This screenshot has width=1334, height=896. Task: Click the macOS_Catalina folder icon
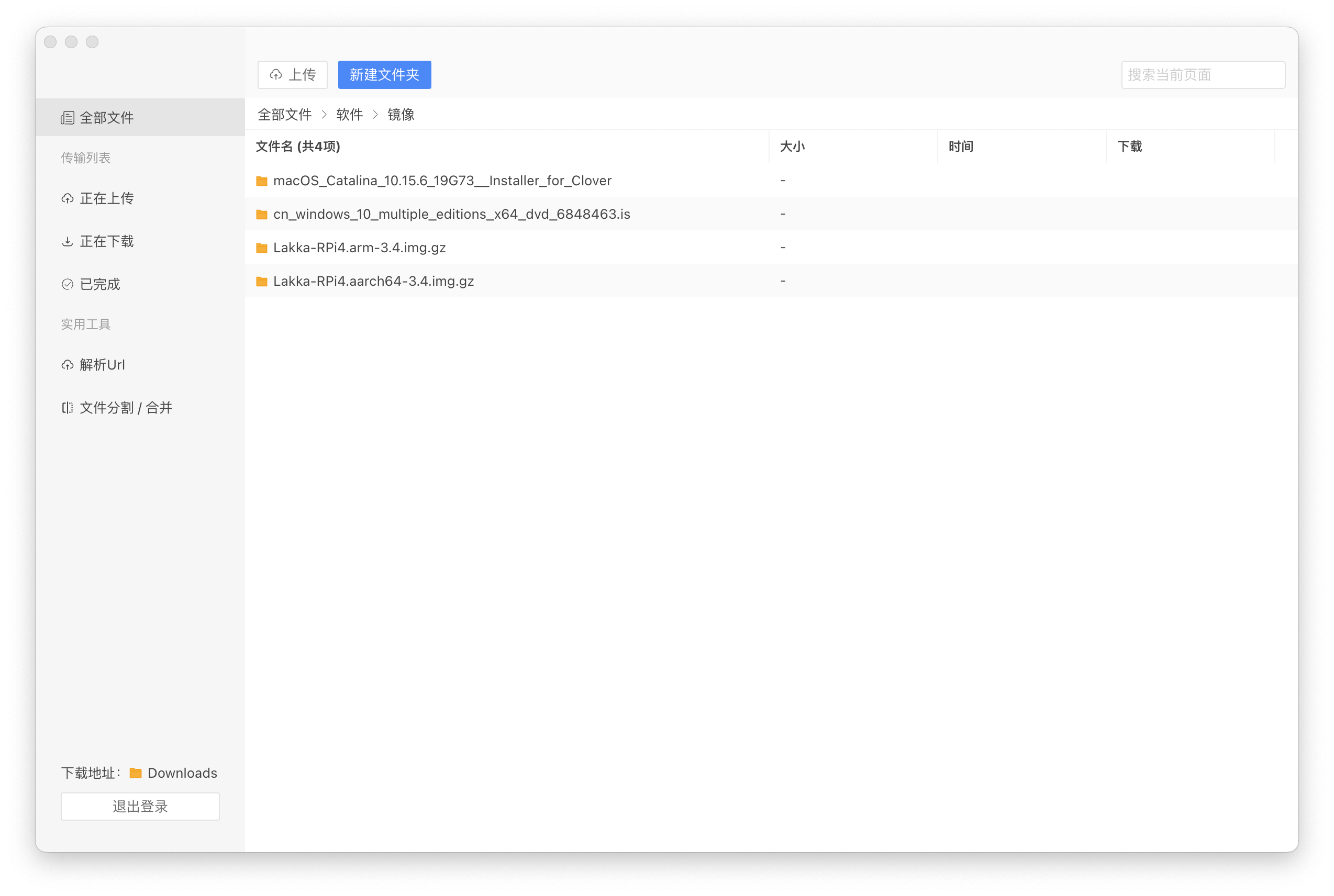[262, 181]
